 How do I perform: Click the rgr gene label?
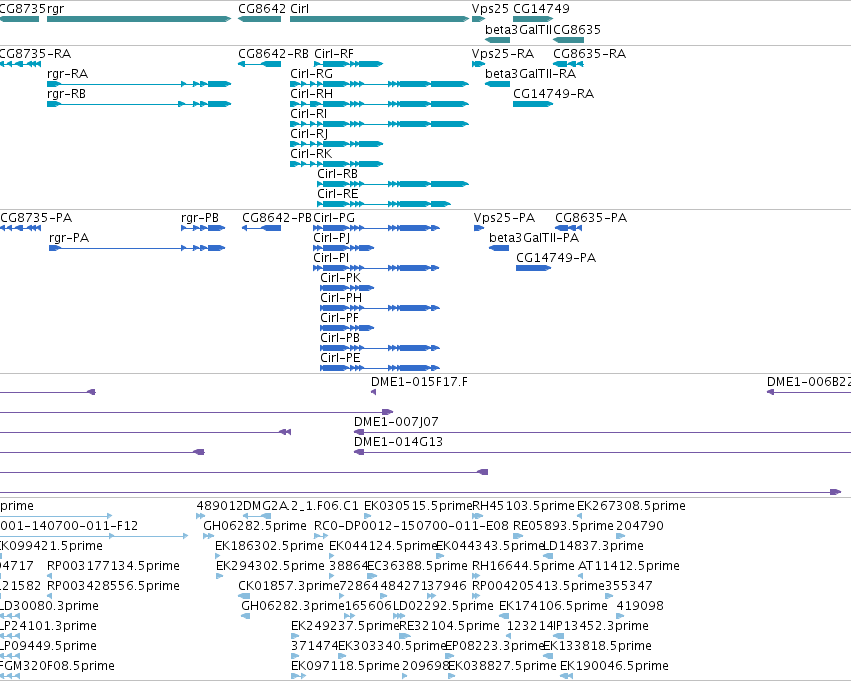[55, 9]
